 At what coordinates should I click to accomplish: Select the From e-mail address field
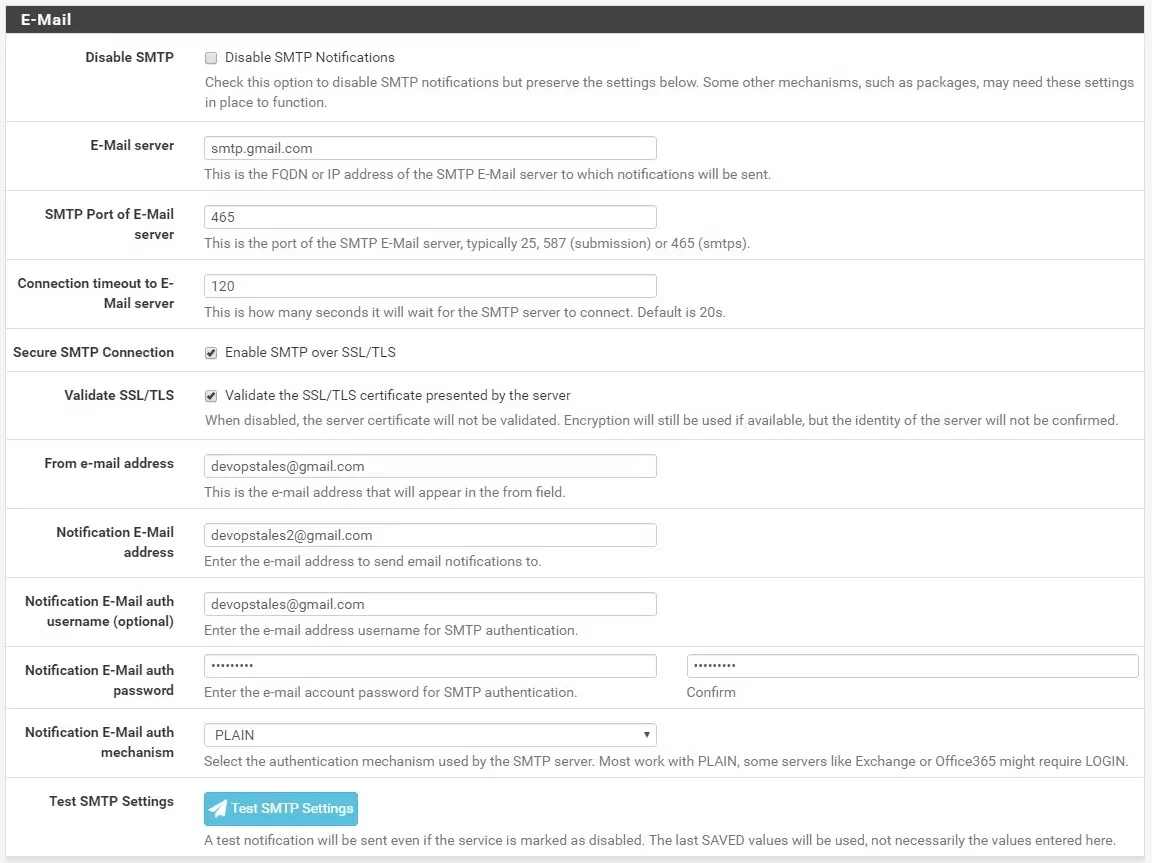tap(429, 466)
